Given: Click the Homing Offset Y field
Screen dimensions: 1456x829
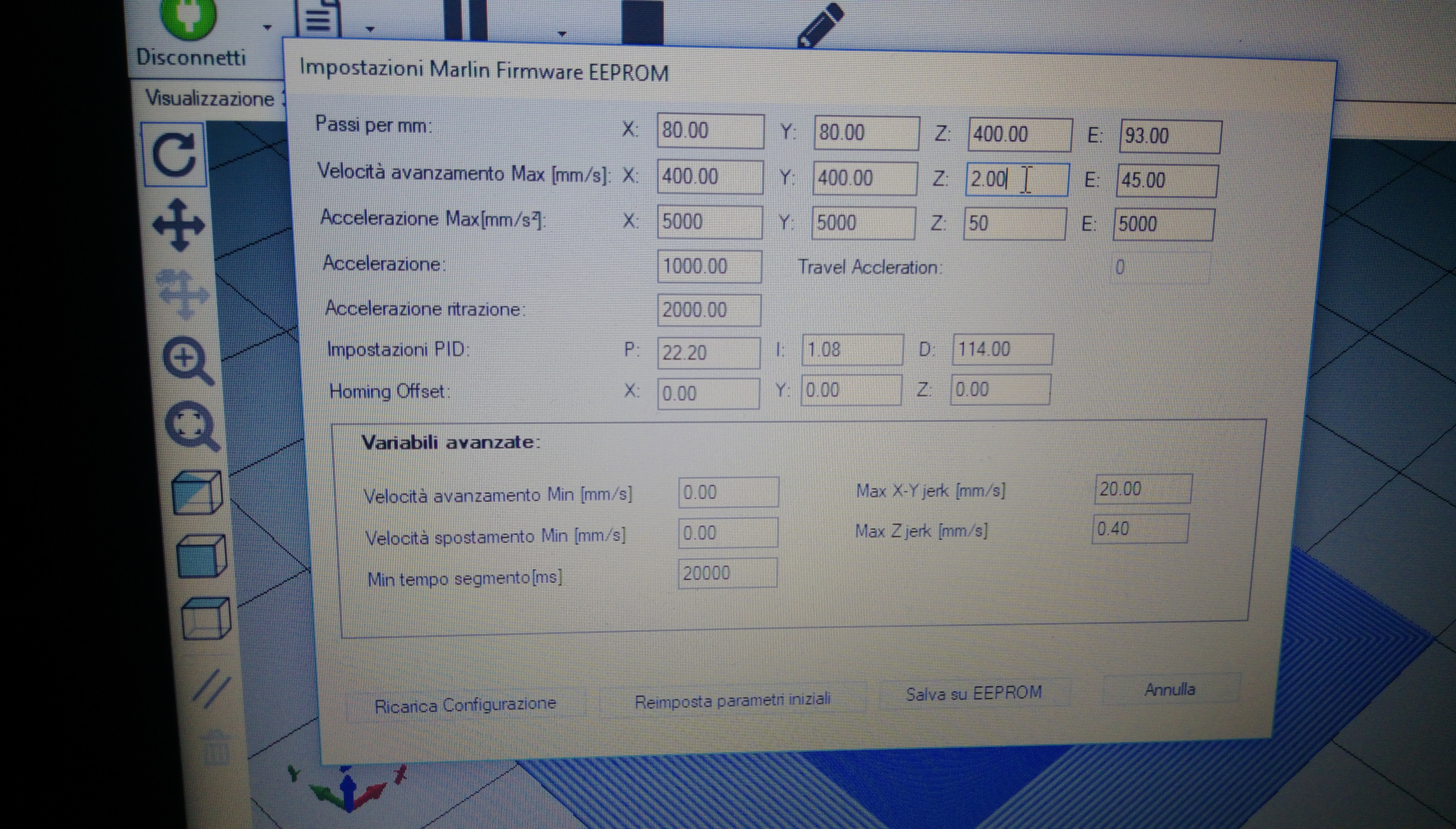Looking at the screenshot, I should tap(851, 390).
